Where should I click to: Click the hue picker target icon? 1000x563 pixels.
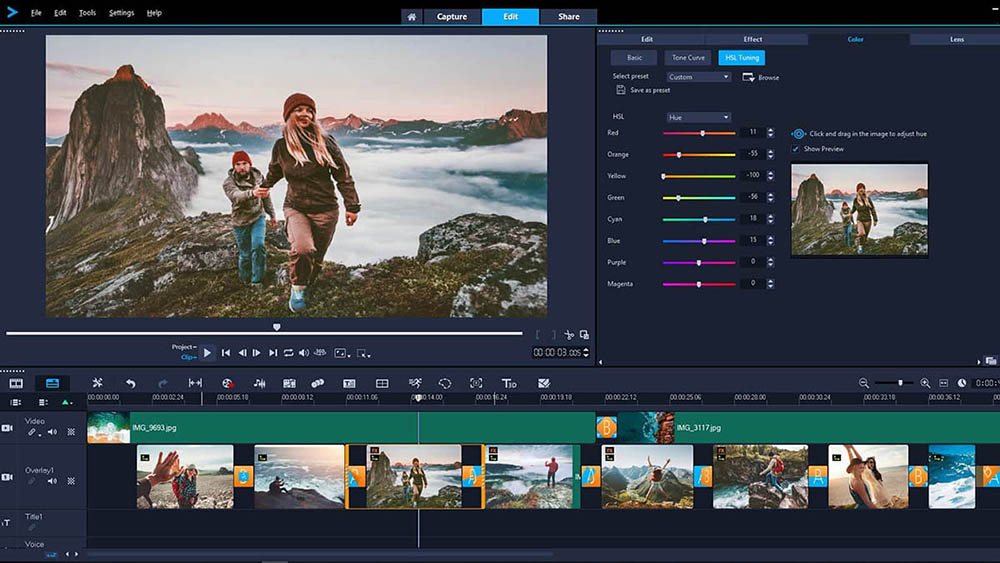tap(799, 133)
